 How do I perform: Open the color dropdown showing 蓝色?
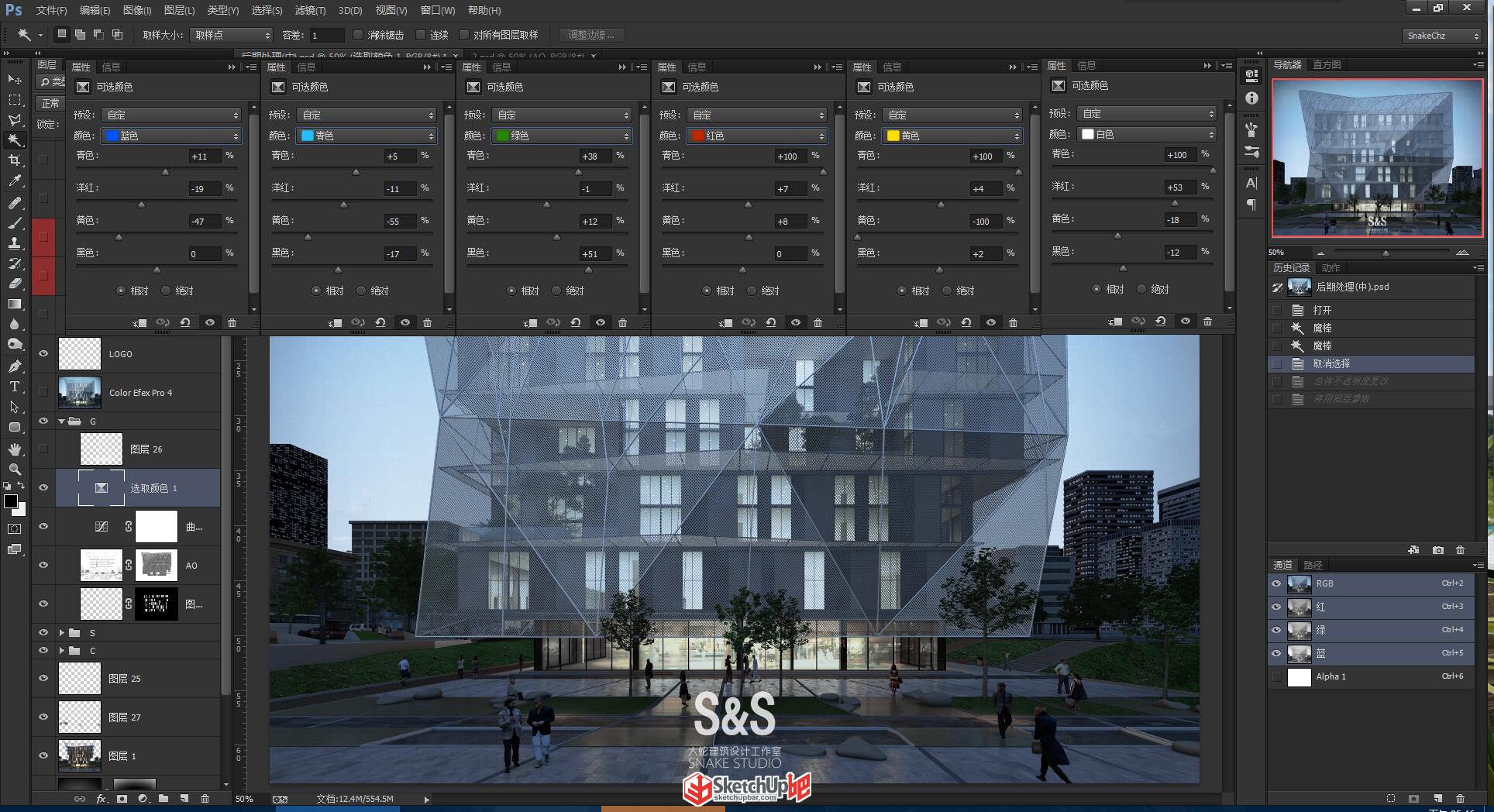(x=171, y=136)
